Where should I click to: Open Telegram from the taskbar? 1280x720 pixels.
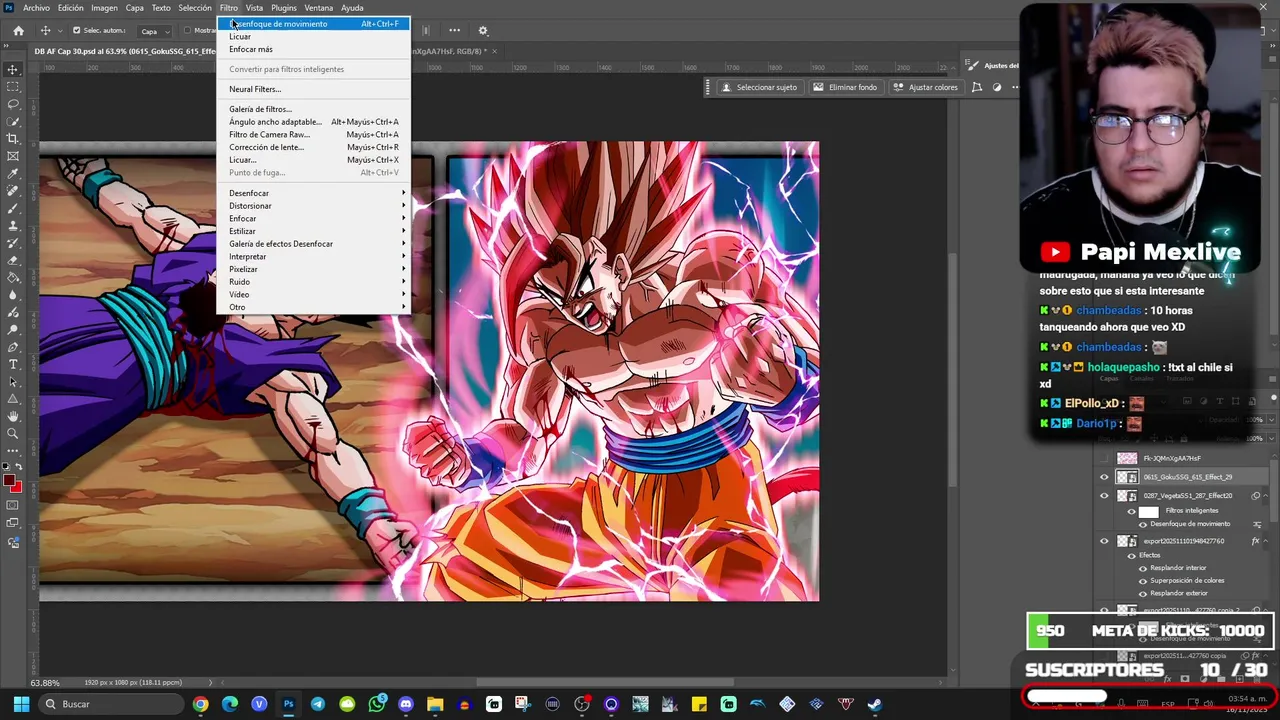pos(317,704)
